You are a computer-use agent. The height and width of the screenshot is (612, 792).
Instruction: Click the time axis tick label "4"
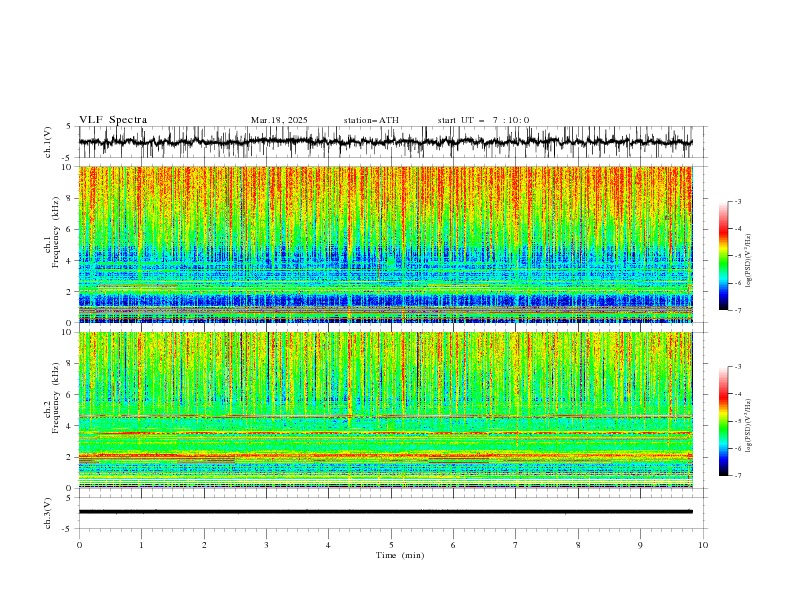tap(328, 545)
